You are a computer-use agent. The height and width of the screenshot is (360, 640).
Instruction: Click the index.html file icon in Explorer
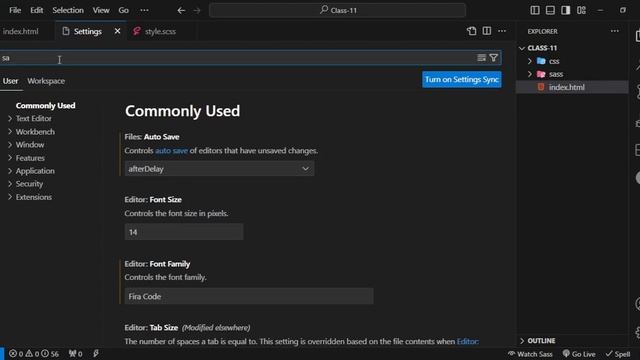pos(541,87)
